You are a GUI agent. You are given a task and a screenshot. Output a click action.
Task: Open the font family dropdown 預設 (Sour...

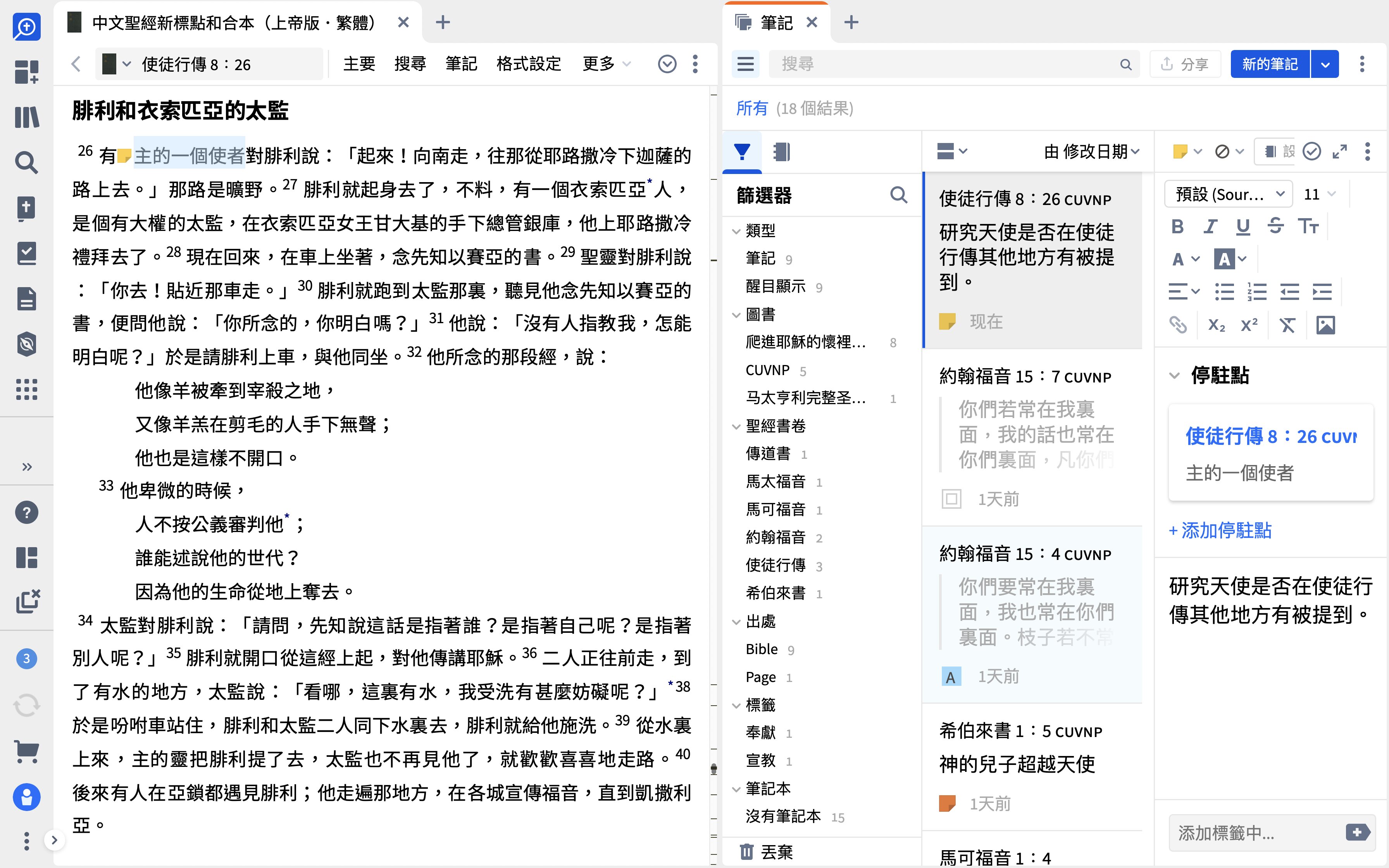[x=1228, y=194]
